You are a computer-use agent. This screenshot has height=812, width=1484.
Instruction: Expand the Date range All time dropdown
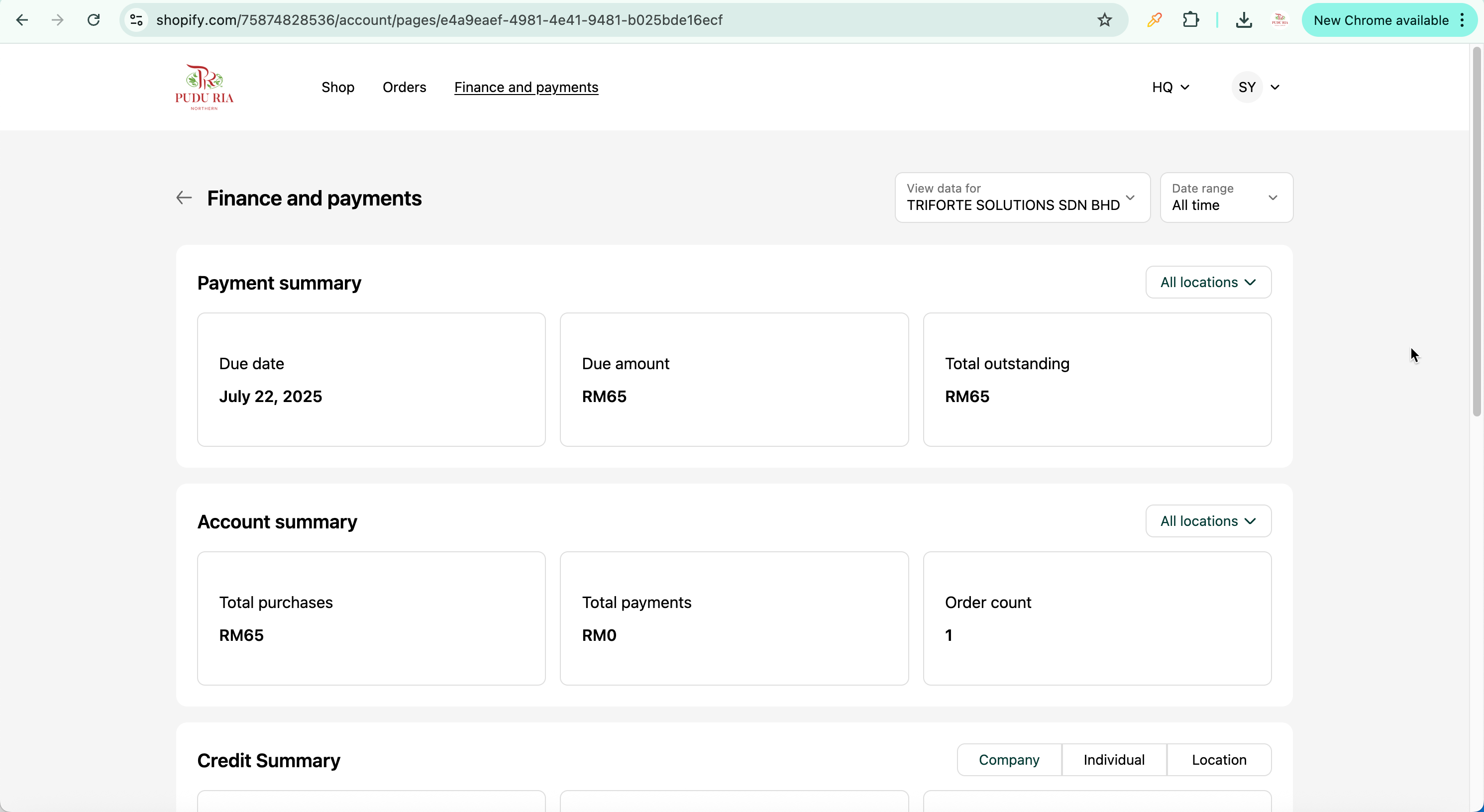(1226, 198)
